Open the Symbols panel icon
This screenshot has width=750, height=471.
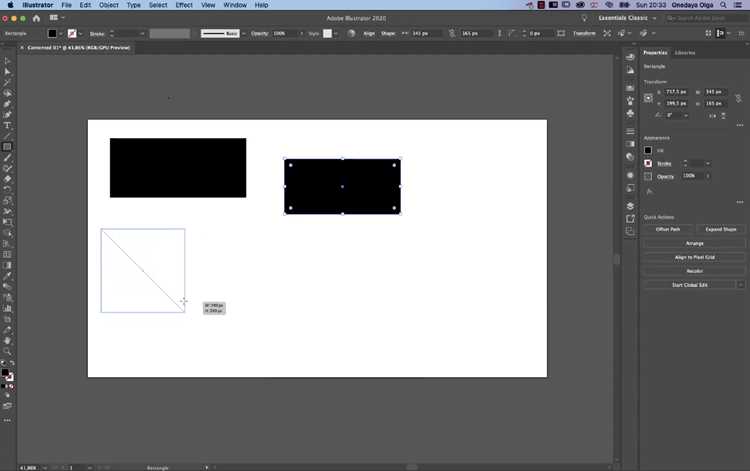(x=630, y=113)
